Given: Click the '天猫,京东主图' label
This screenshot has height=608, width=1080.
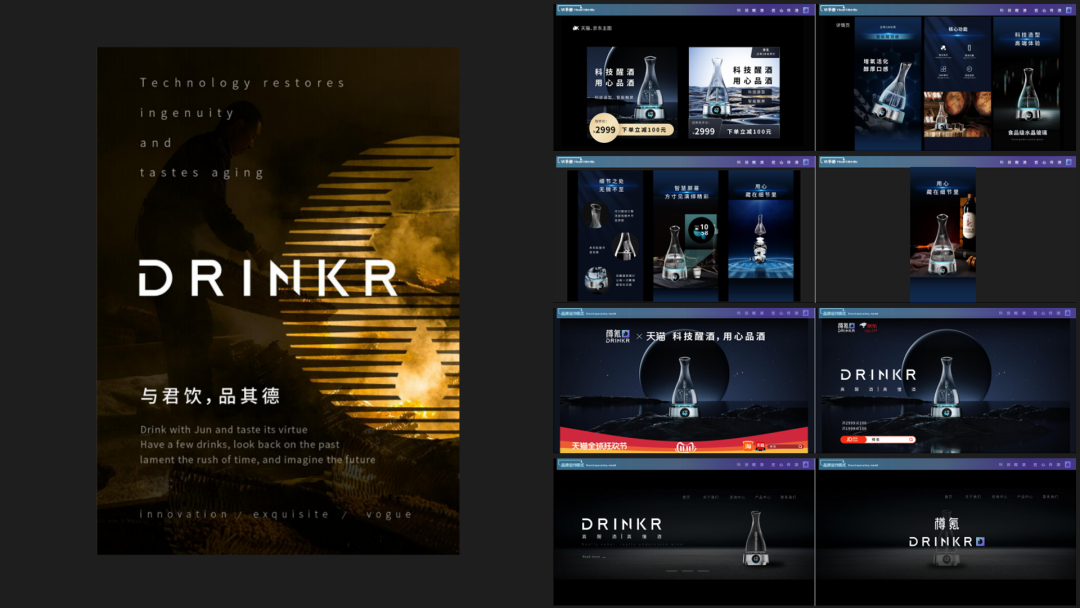Looking at the screenshot, I should pyautogui.click(x=592, y=28).
